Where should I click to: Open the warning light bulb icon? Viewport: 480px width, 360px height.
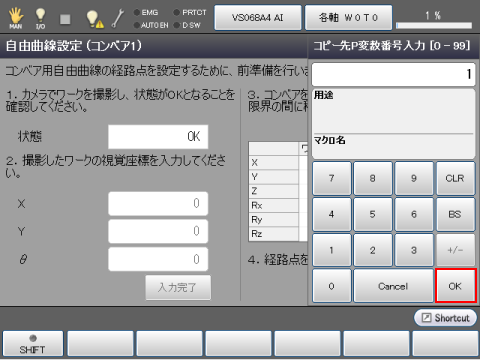click(94, 19)
